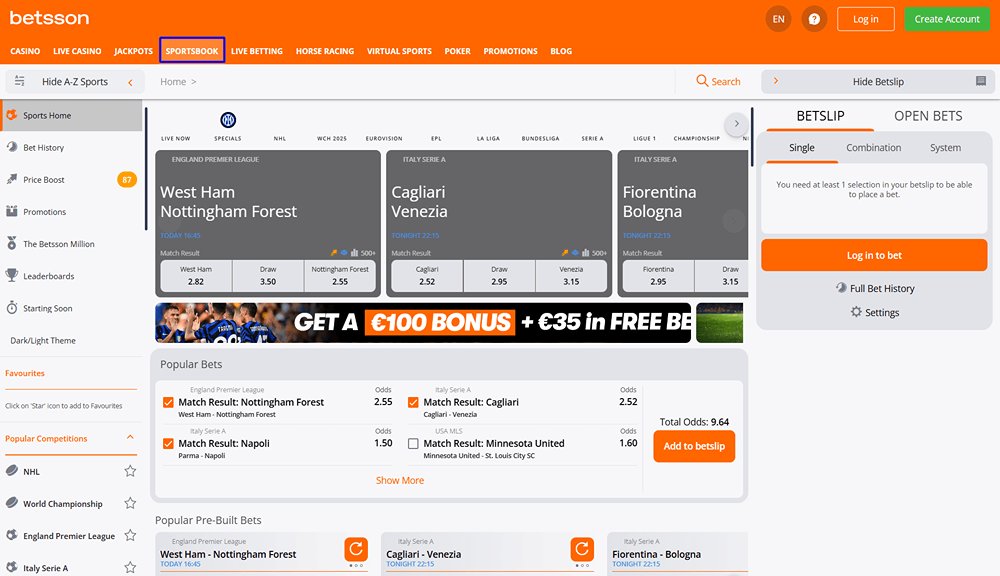Viewport: 1000px width, 576px height.
Task: Collapse sidebar with Hide A-Z Sports chevron
Action: point(130,82)
